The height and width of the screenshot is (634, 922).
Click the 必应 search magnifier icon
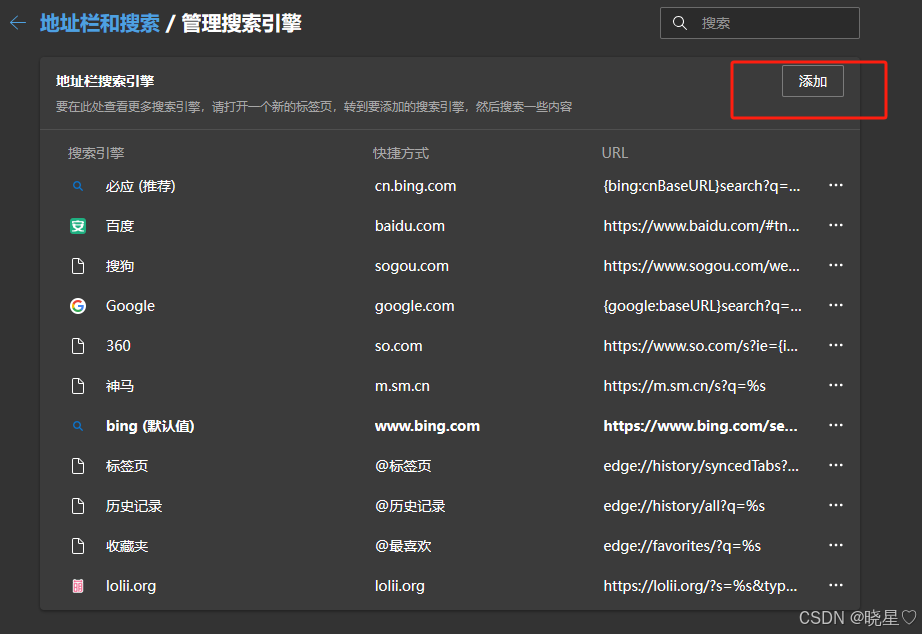[x=78, y=186]
